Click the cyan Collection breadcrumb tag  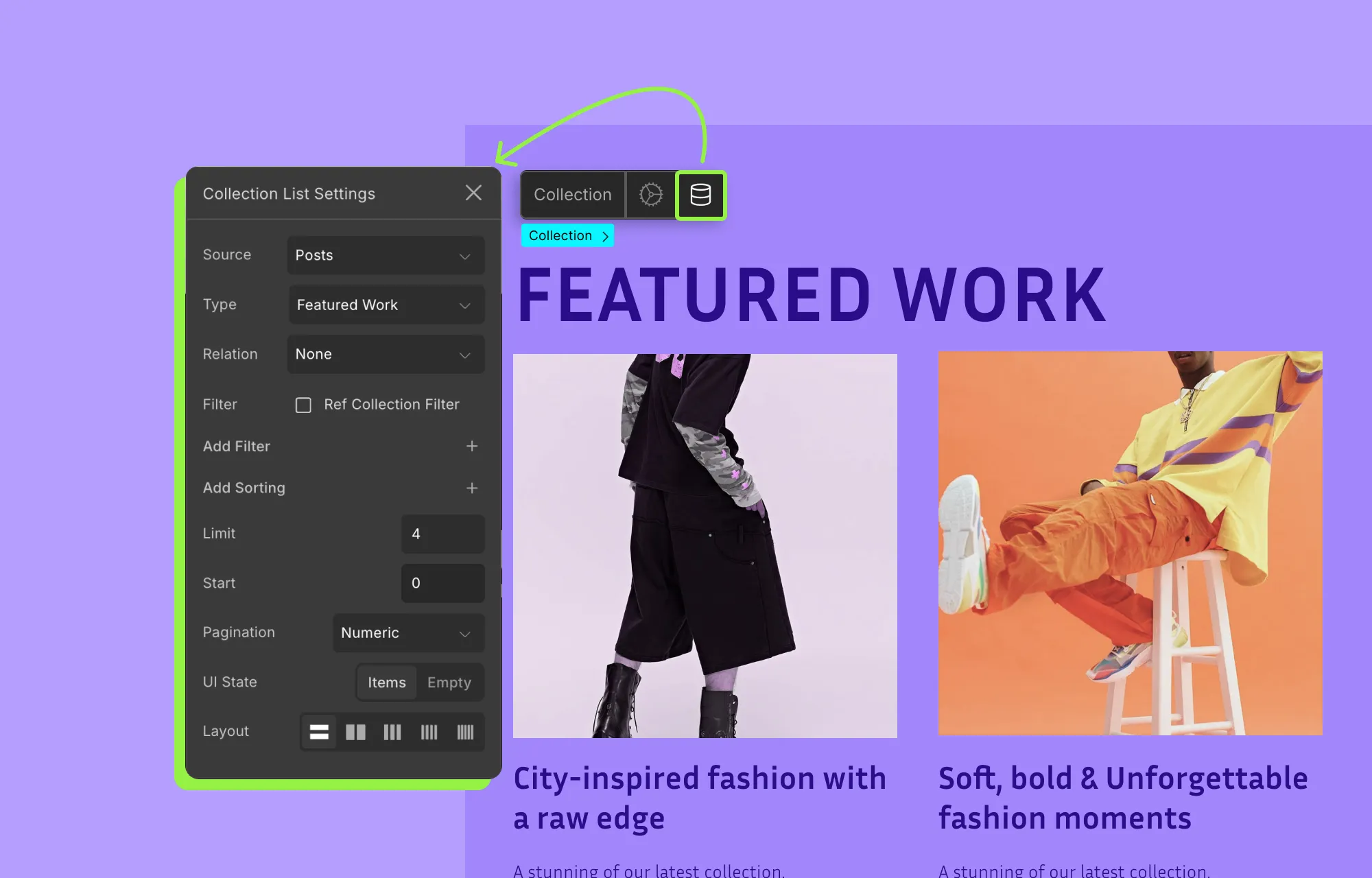coord(567,235)
